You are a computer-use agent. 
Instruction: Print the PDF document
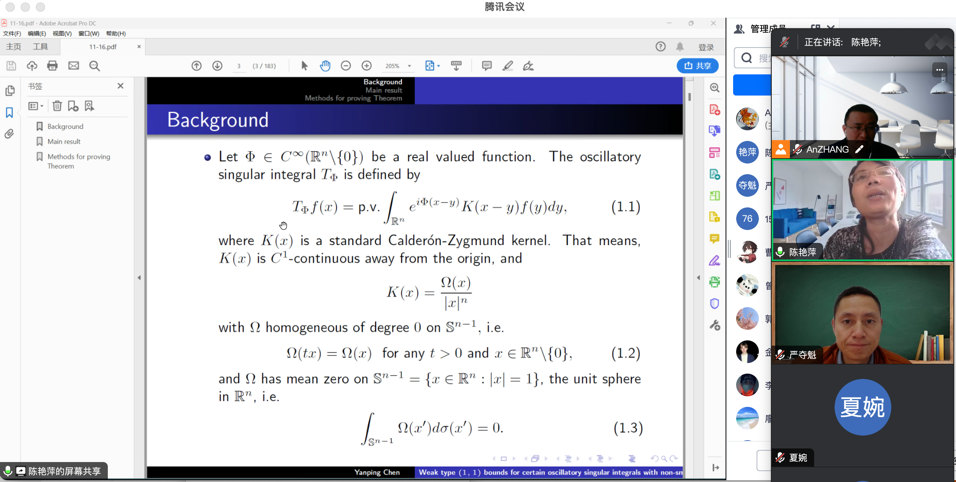pos(52,66)
